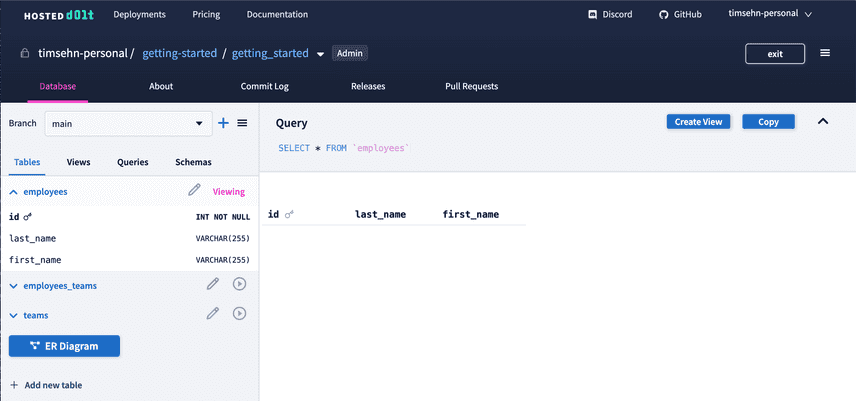Open Pricing in top navigation
856x401 pixels.
click(x=206, y=14)
